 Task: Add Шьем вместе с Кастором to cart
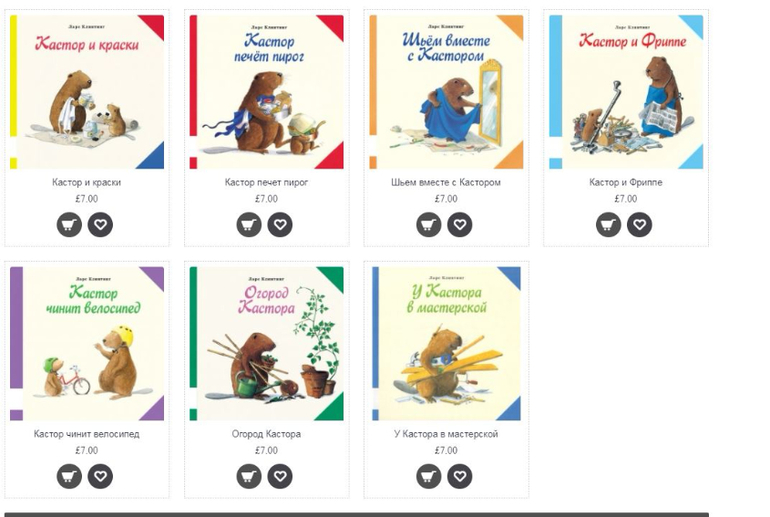click(x=429, y=225)
